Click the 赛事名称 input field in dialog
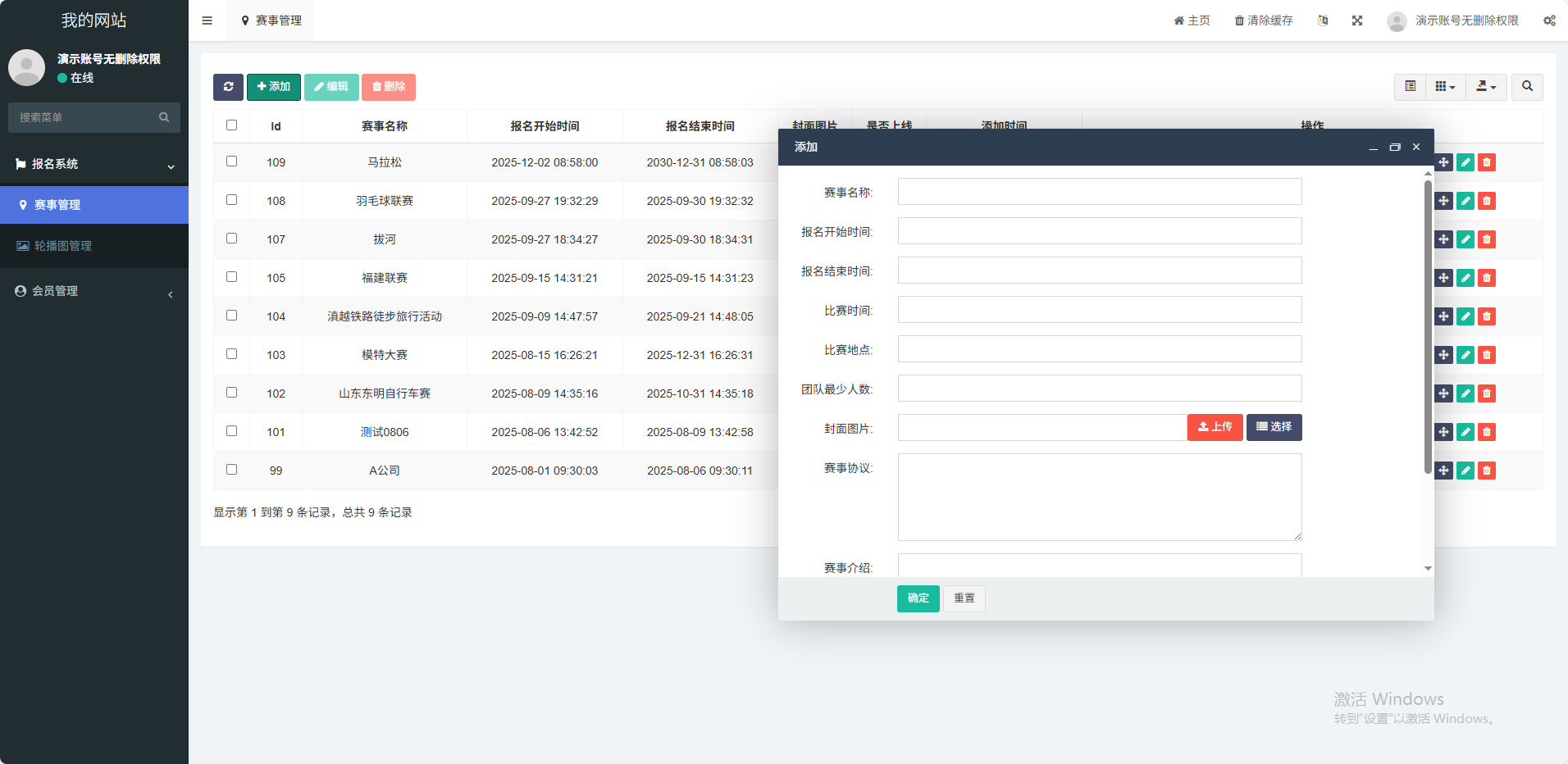 pos(1099,192)
